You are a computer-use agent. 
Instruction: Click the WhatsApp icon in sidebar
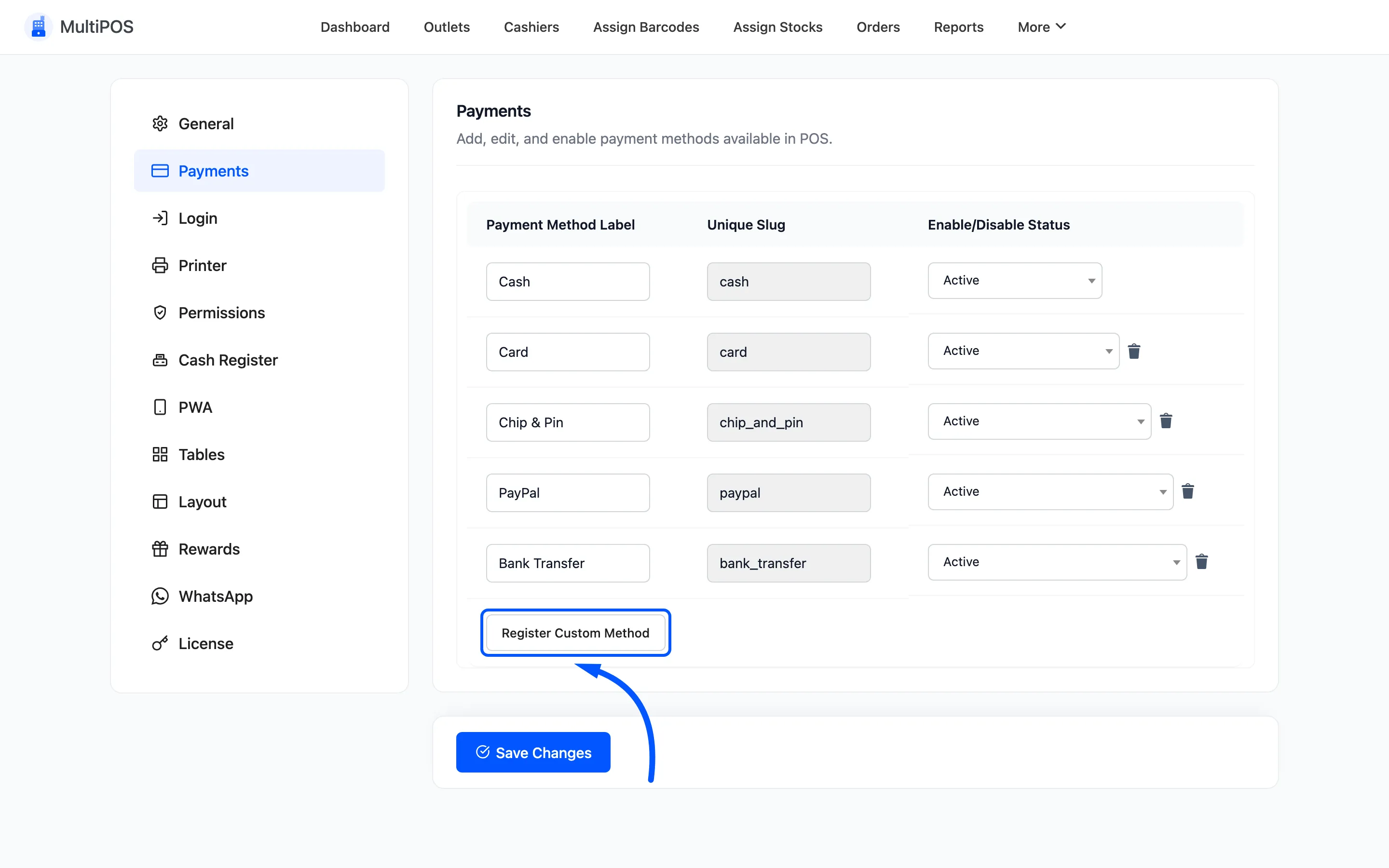pos(160,597)
